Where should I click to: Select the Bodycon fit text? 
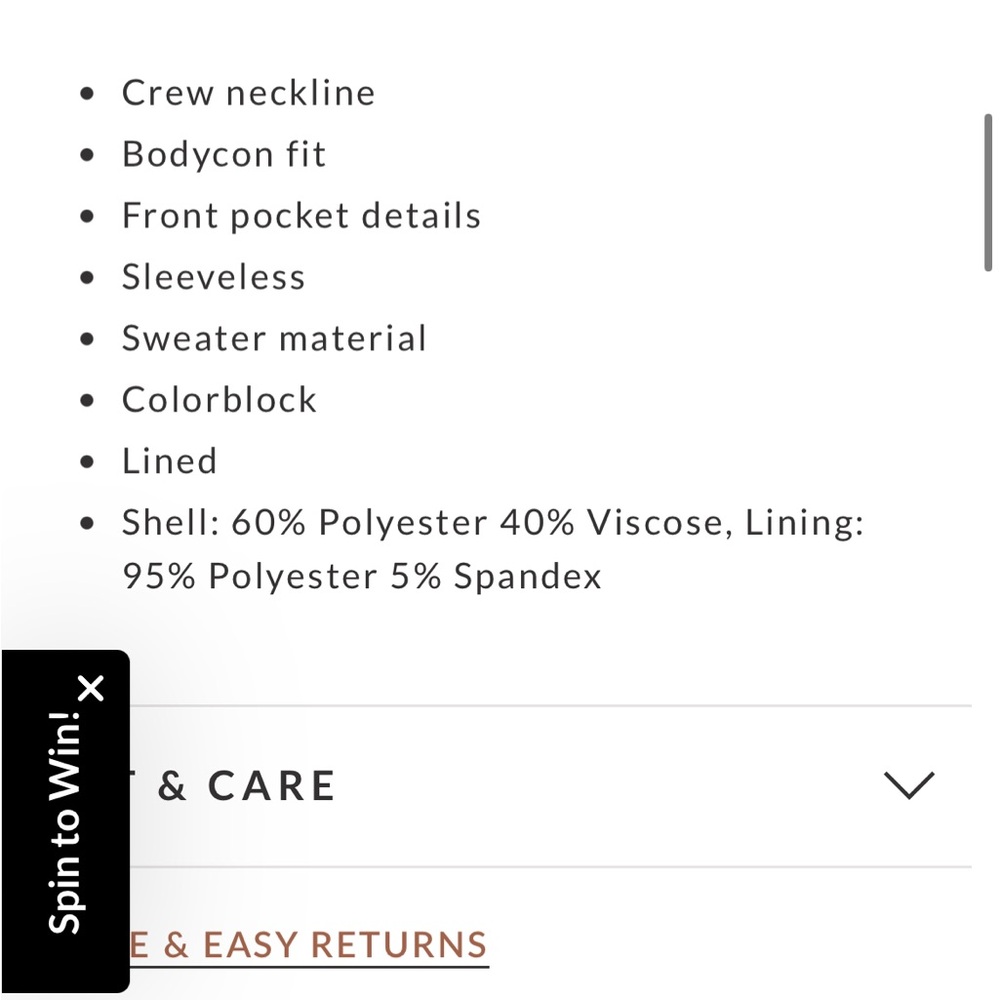click(224, 154)
